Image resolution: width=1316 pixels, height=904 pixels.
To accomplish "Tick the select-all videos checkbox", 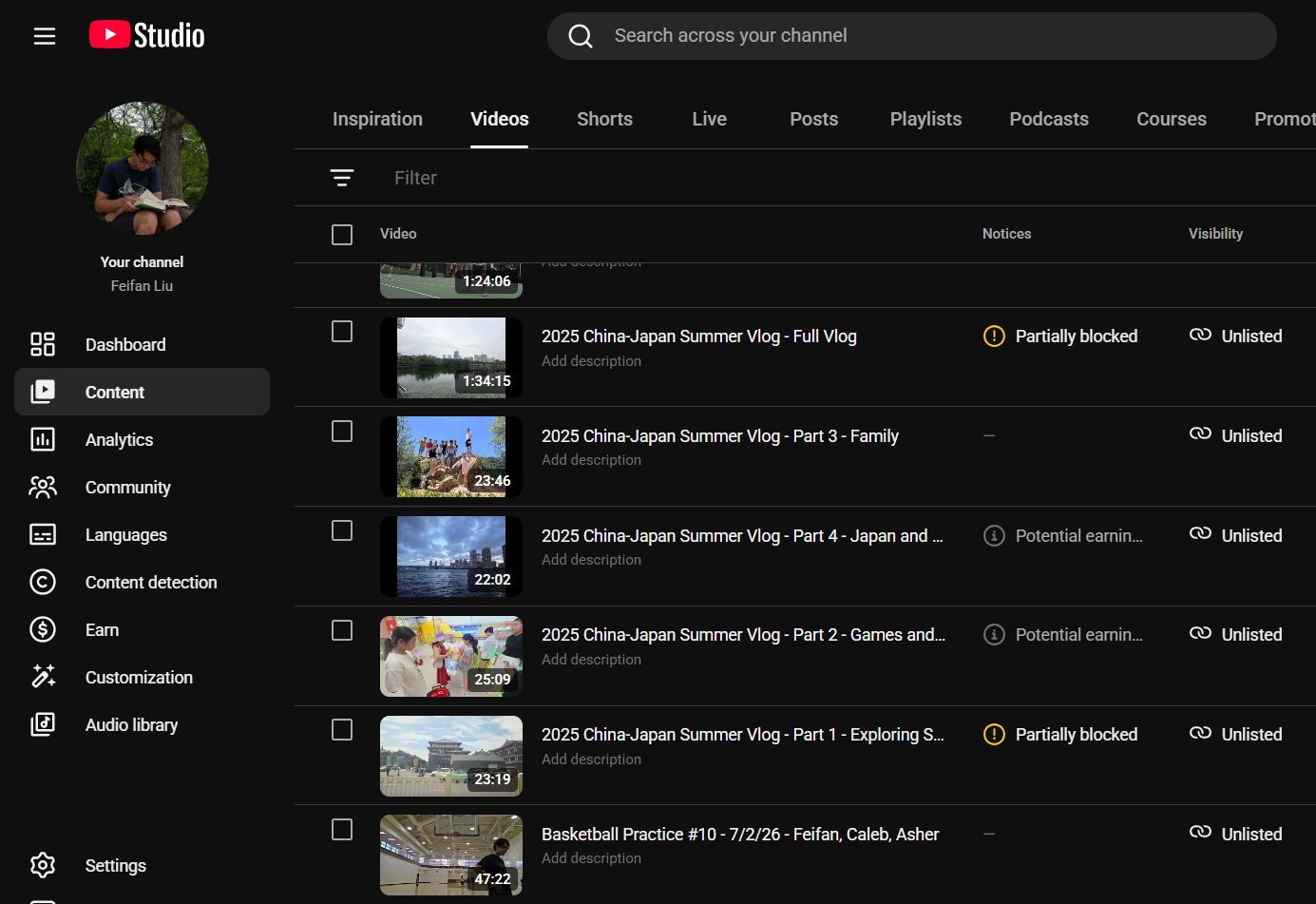I will click(x=342, y=235).
